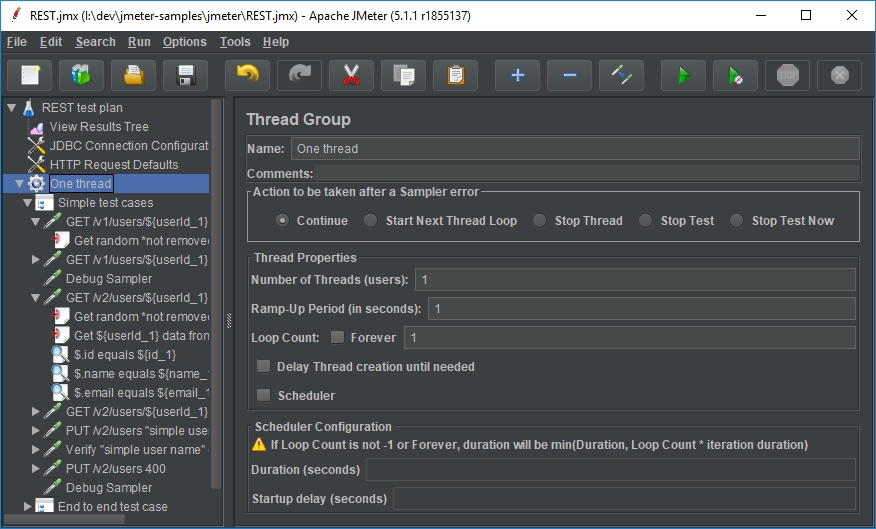Screen dimensions: 876x529
Task: Collapse the One thread tree node
Action: pos(20,183)
